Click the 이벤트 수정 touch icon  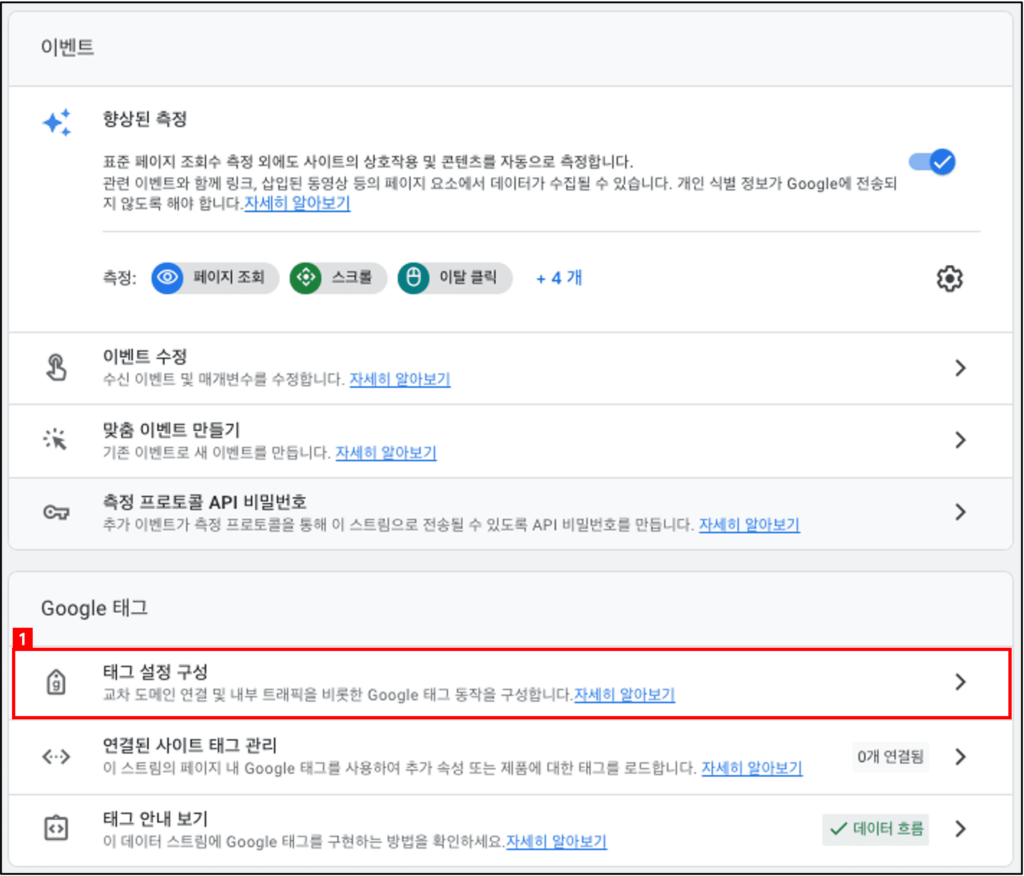(x=56, y=367)
